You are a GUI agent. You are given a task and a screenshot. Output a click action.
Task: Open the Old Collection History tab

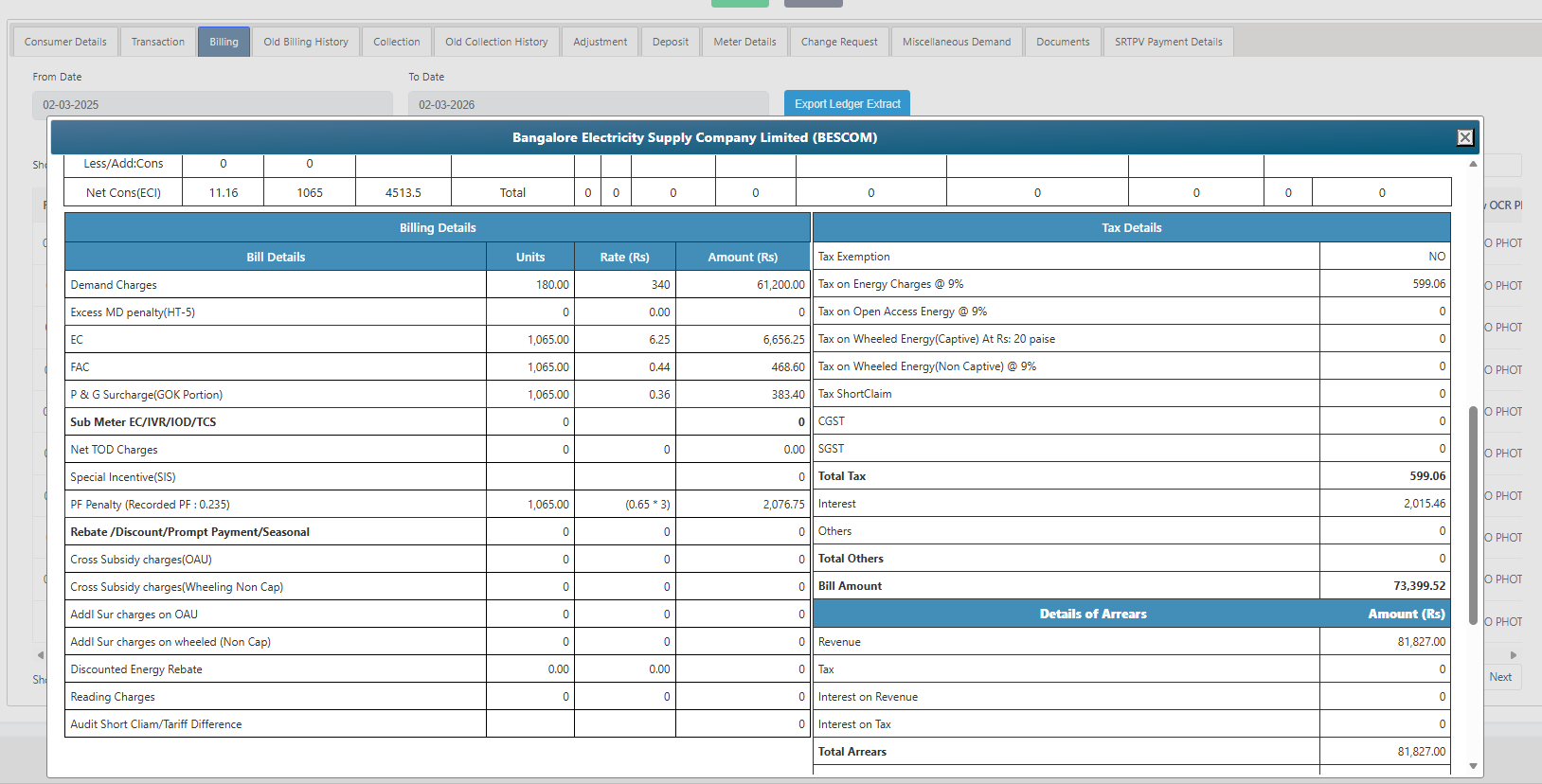[x=496, y=42]
